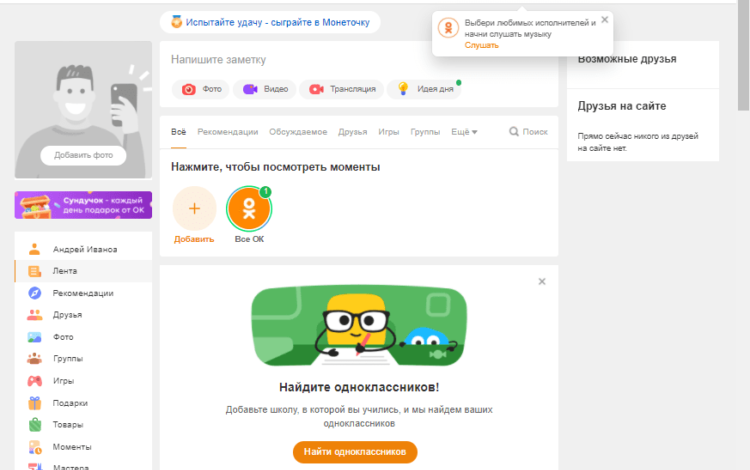Close the music notification popup
750x470 pixels.
point(604,19)
